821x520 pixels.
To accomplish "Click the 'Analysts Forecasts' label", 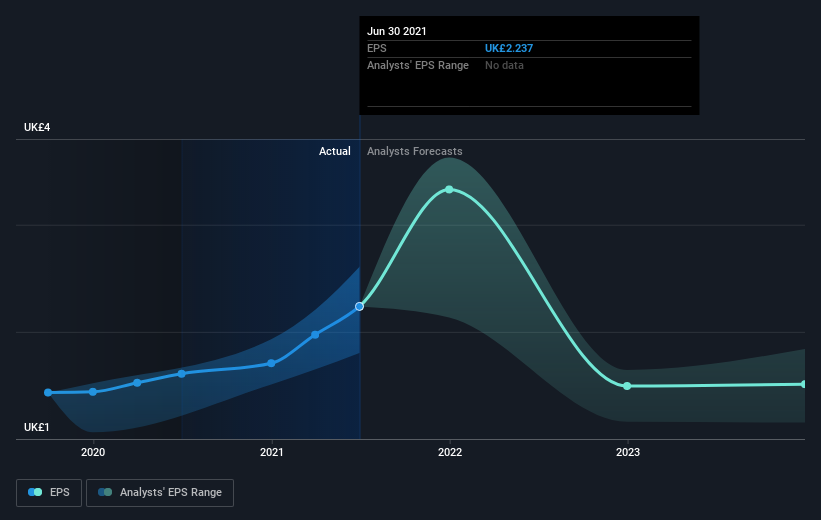I will click(x=415, y=151).
